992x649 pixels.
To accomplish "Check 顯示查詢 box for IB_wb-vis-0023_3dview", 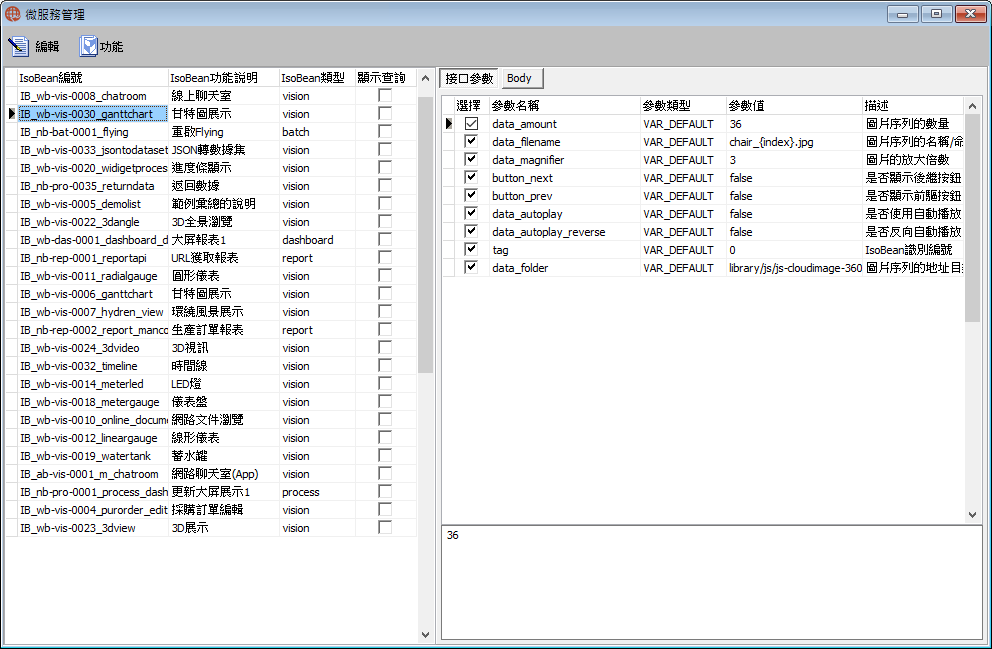I will (385, 528).
